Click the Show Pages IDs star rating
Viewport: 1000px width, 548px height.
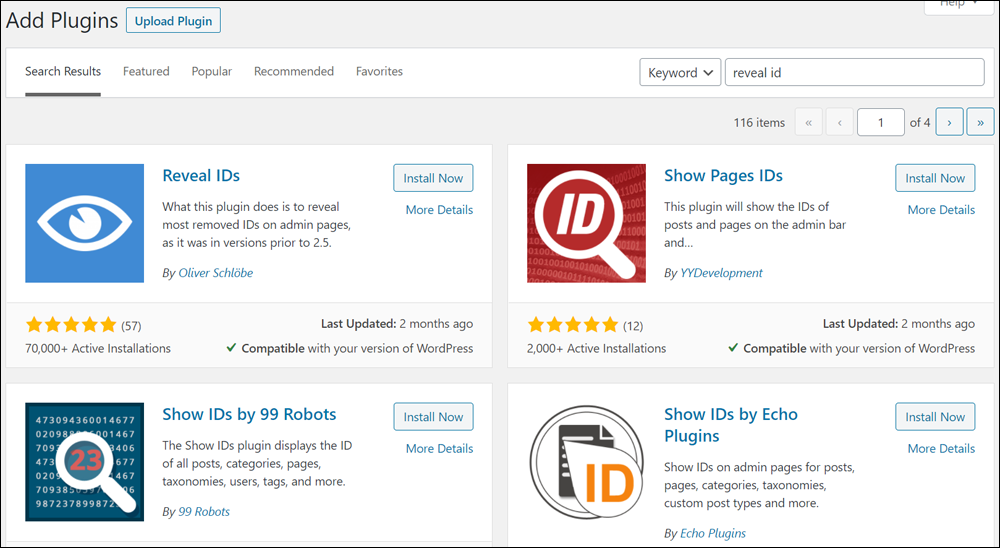(573, 325)
